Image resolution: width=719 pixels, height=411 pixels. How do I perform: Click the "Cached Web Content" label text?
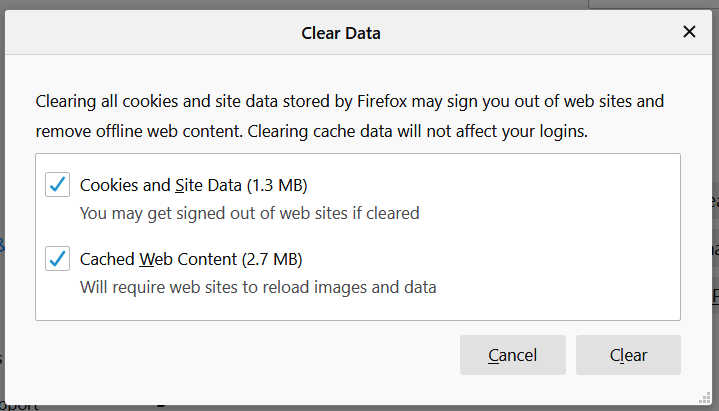[x=158, y=260]
